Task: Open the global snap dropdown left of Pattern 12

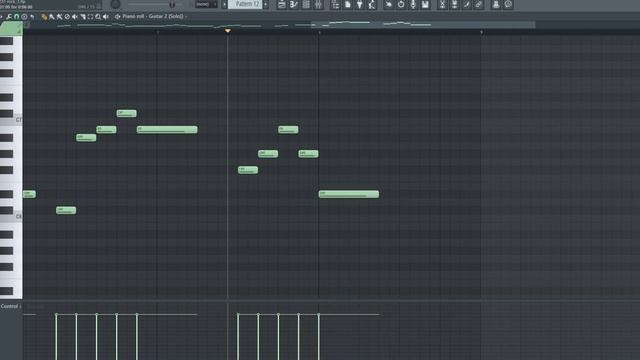Action: (206, 4)
